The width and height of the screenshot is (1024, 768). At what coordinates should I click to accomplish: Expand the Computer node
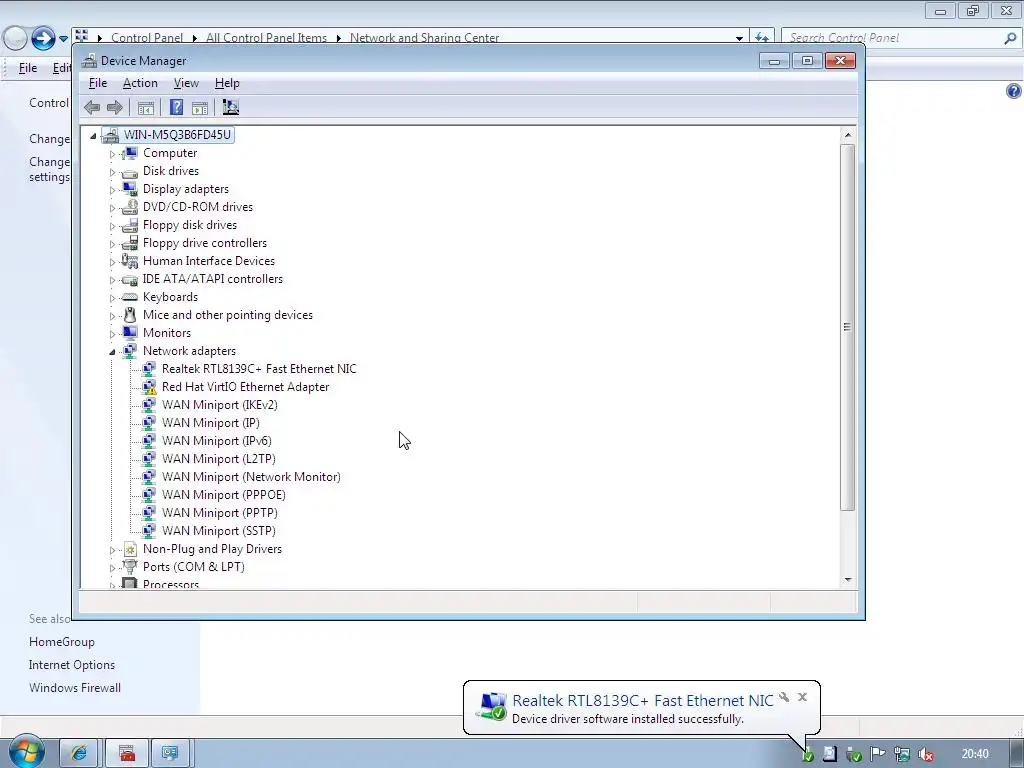pos(112,154)
